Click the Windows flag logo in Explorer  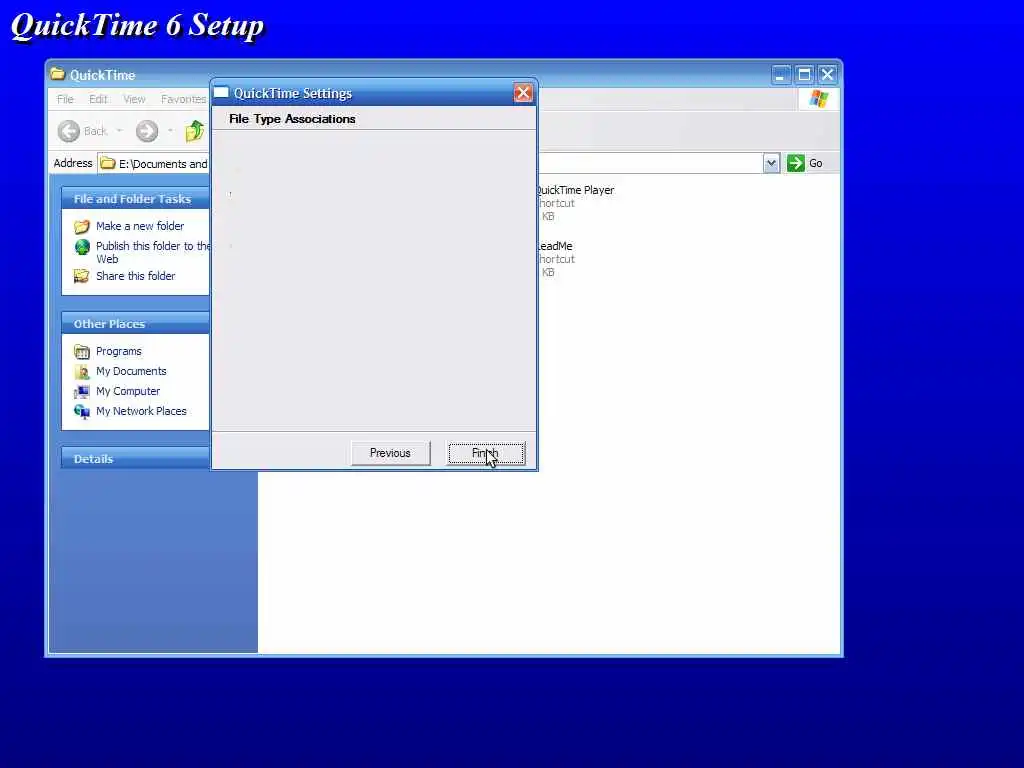click(818, 99)
